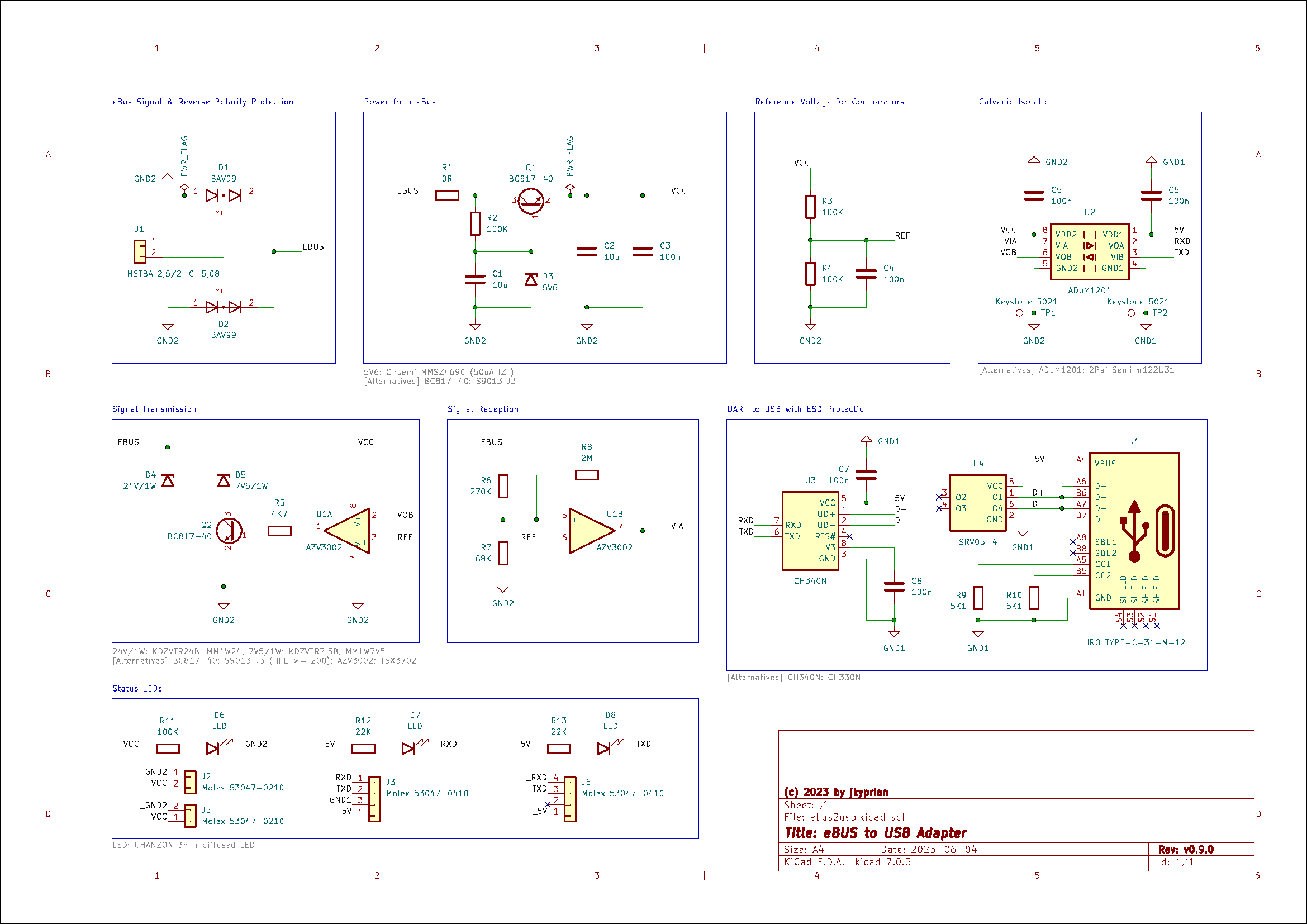This screenshot has width=1307, height=924.
Task: Select the J6 Molex 53047-0410 connector
Action: pos(570,799)
